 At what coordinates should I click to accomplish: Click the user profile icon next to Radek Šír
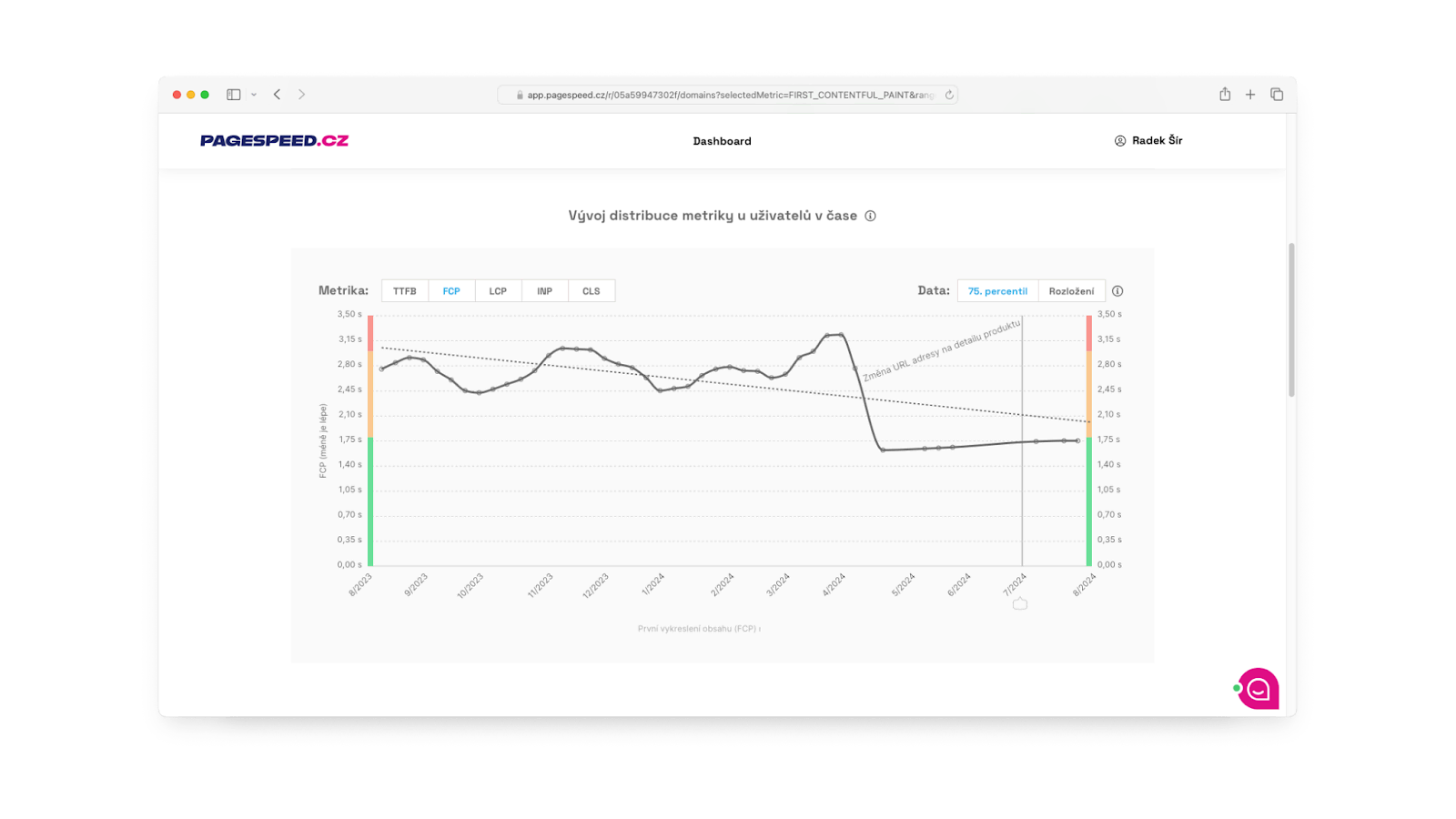pyautogui.click(x=1119, y=140)
